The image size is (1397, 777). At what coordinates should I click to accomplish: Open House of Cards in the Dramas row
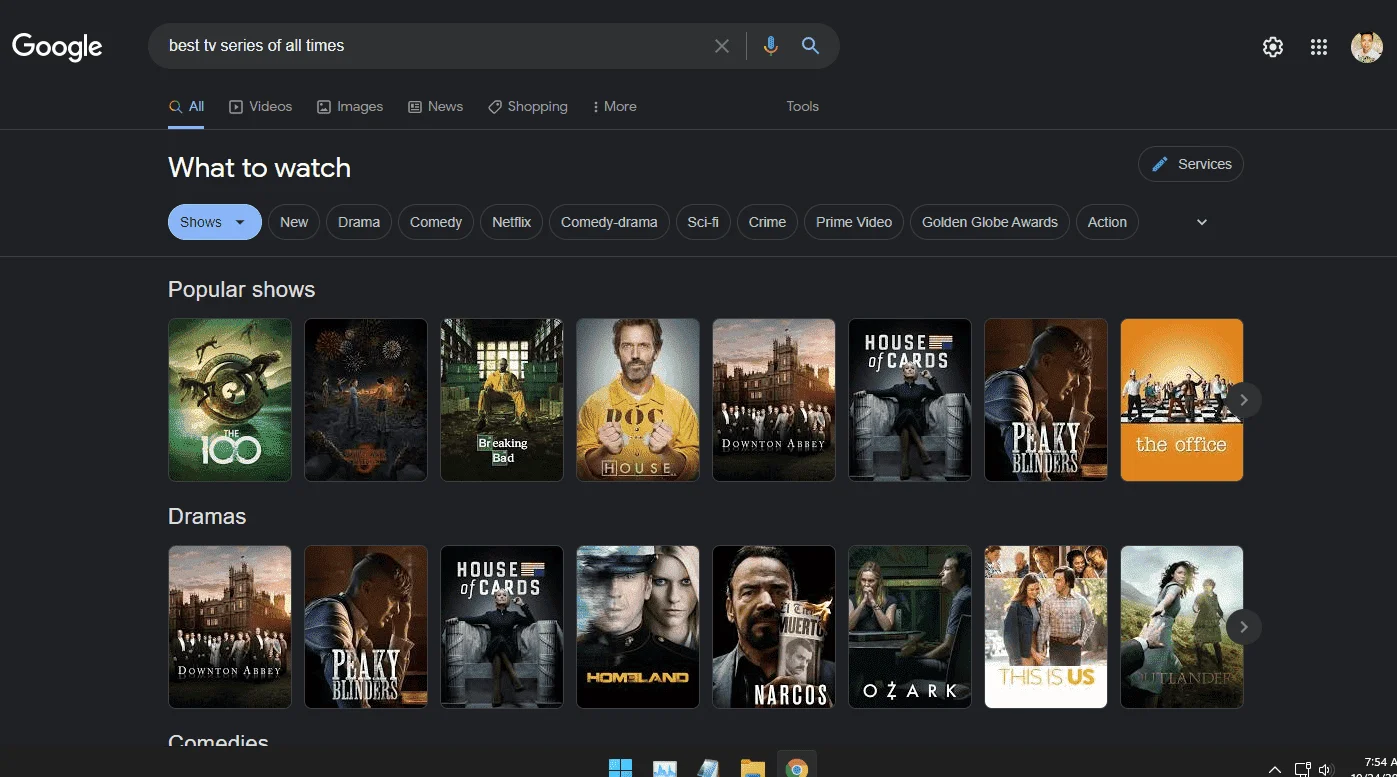502,627
